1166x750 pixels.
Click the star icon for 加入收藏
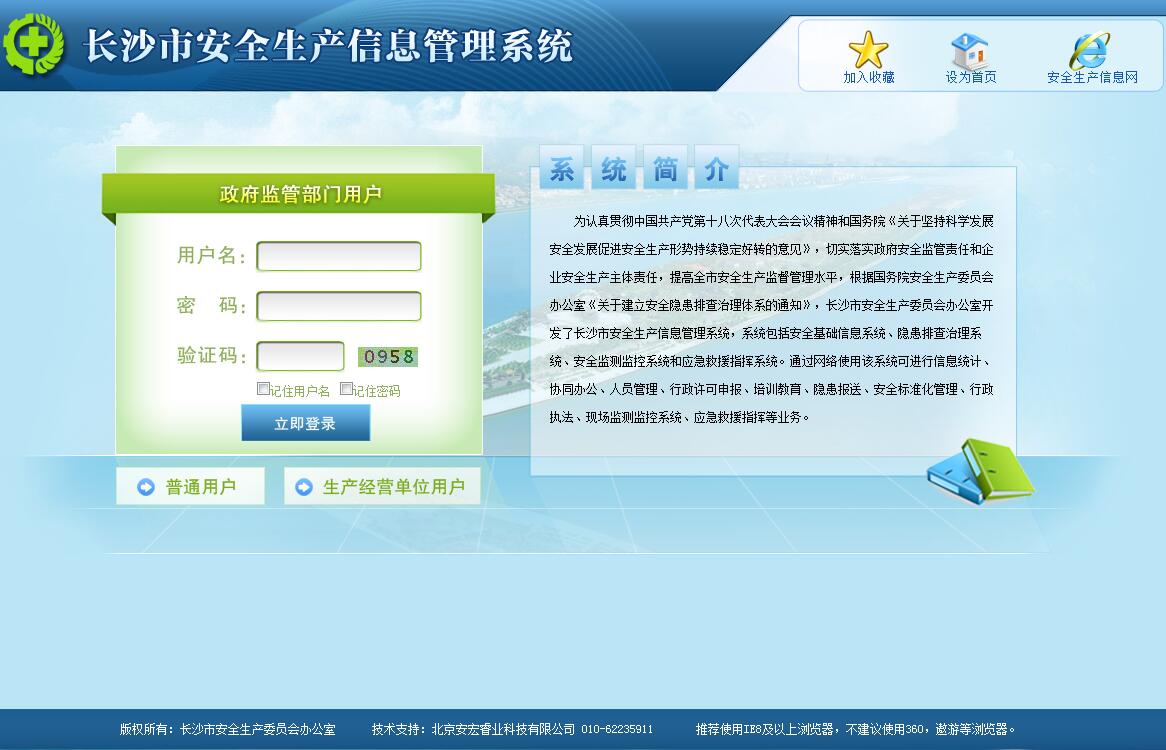point(868,49)
